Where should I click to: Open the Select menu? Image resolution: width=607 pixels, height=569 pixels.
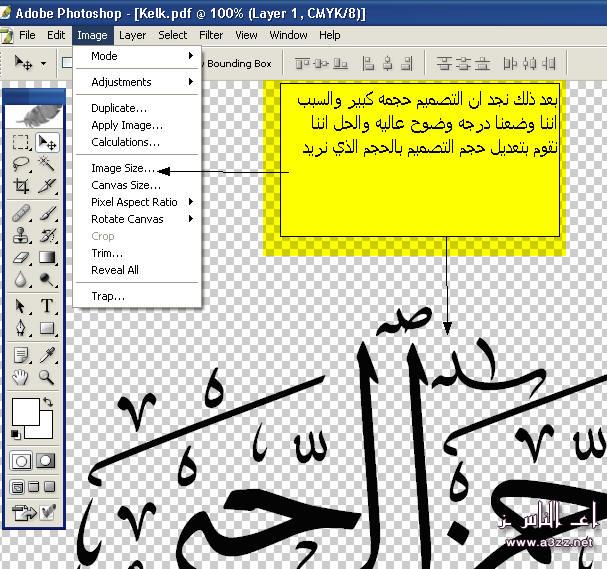point(173,35)
